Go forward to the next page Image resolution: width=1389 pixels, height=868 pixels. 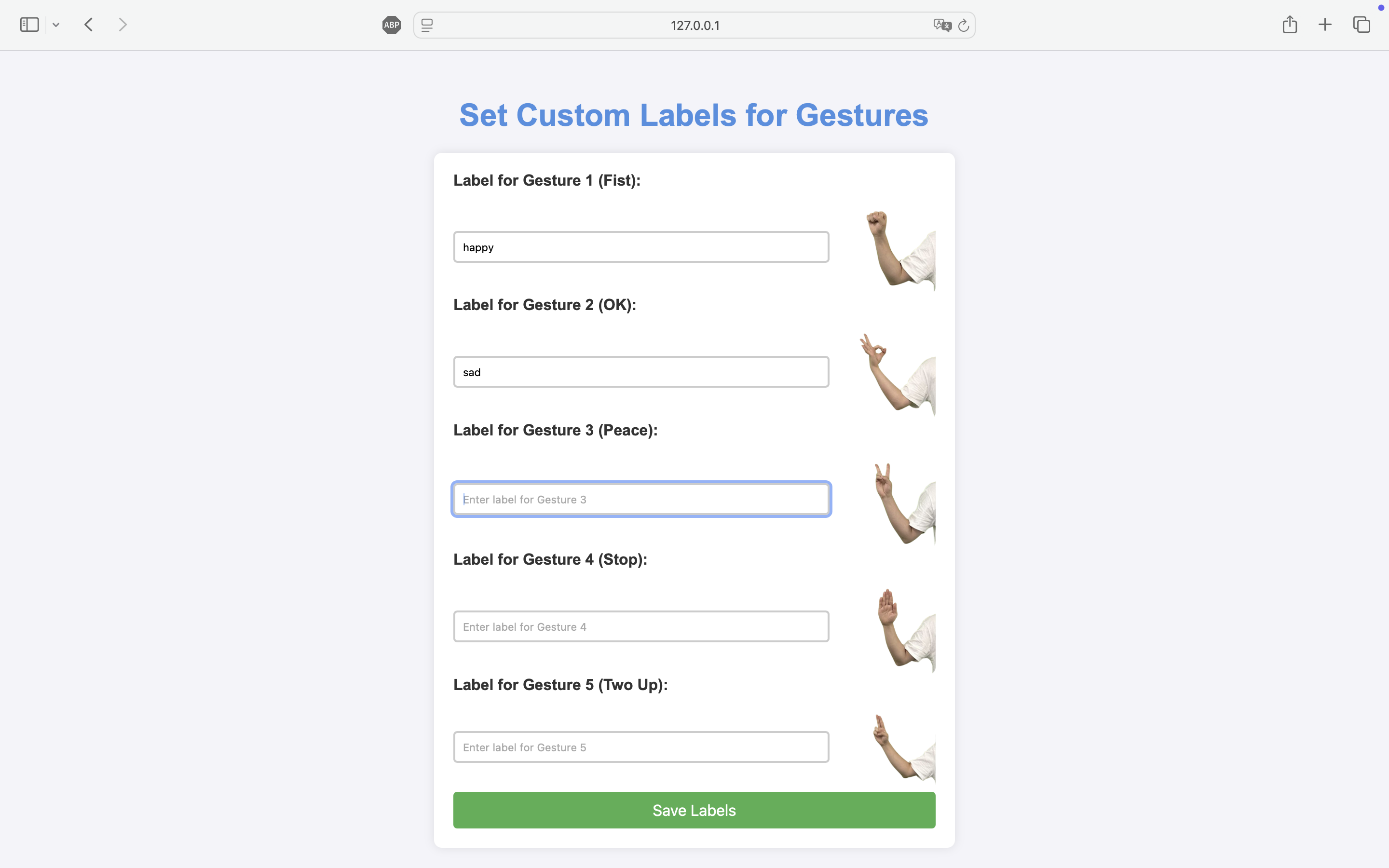pos(123,25)
